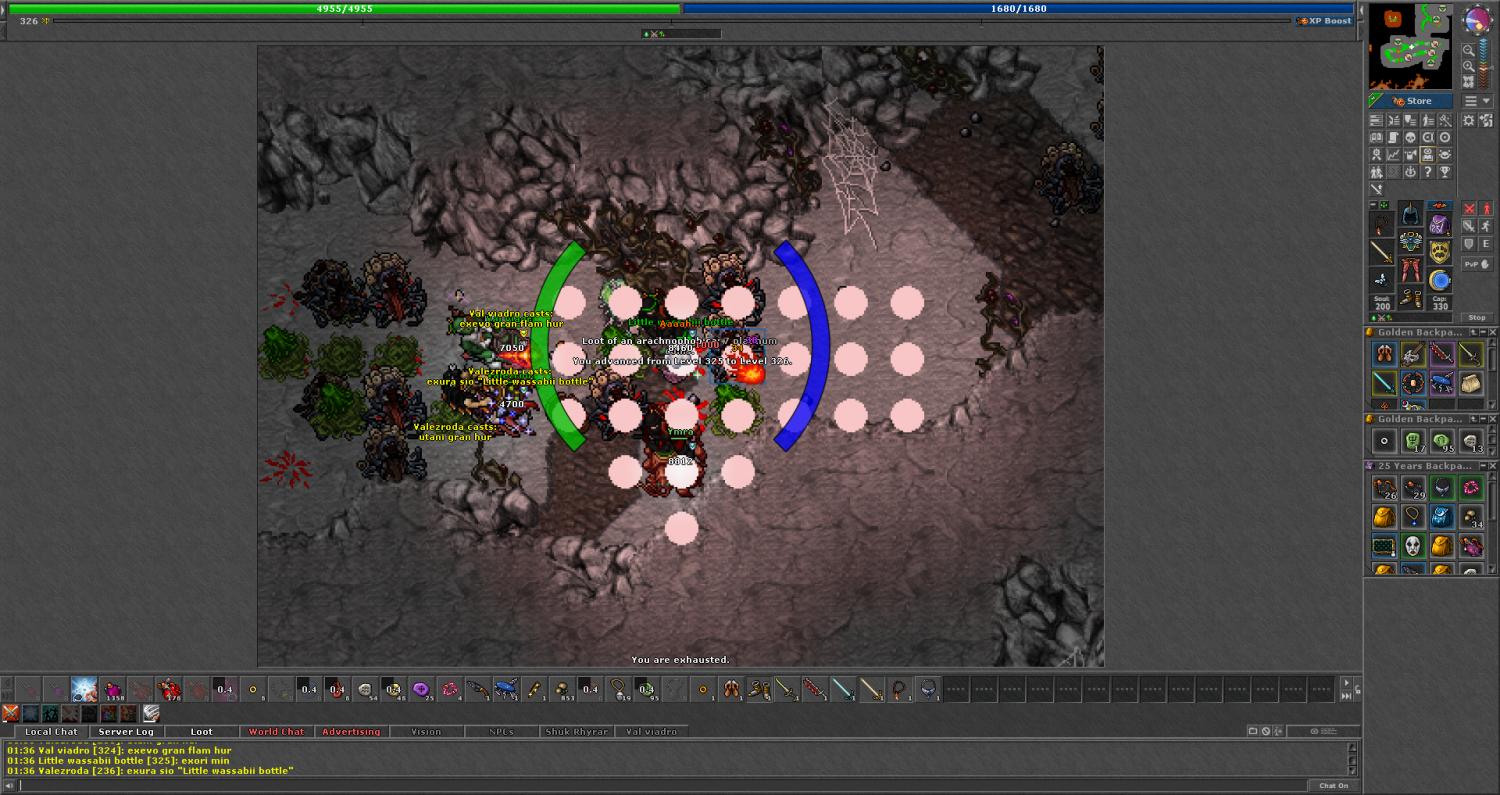Screen dimensions: 1500x795
Task: Open the World Chat tab
Action: [276, 732]
